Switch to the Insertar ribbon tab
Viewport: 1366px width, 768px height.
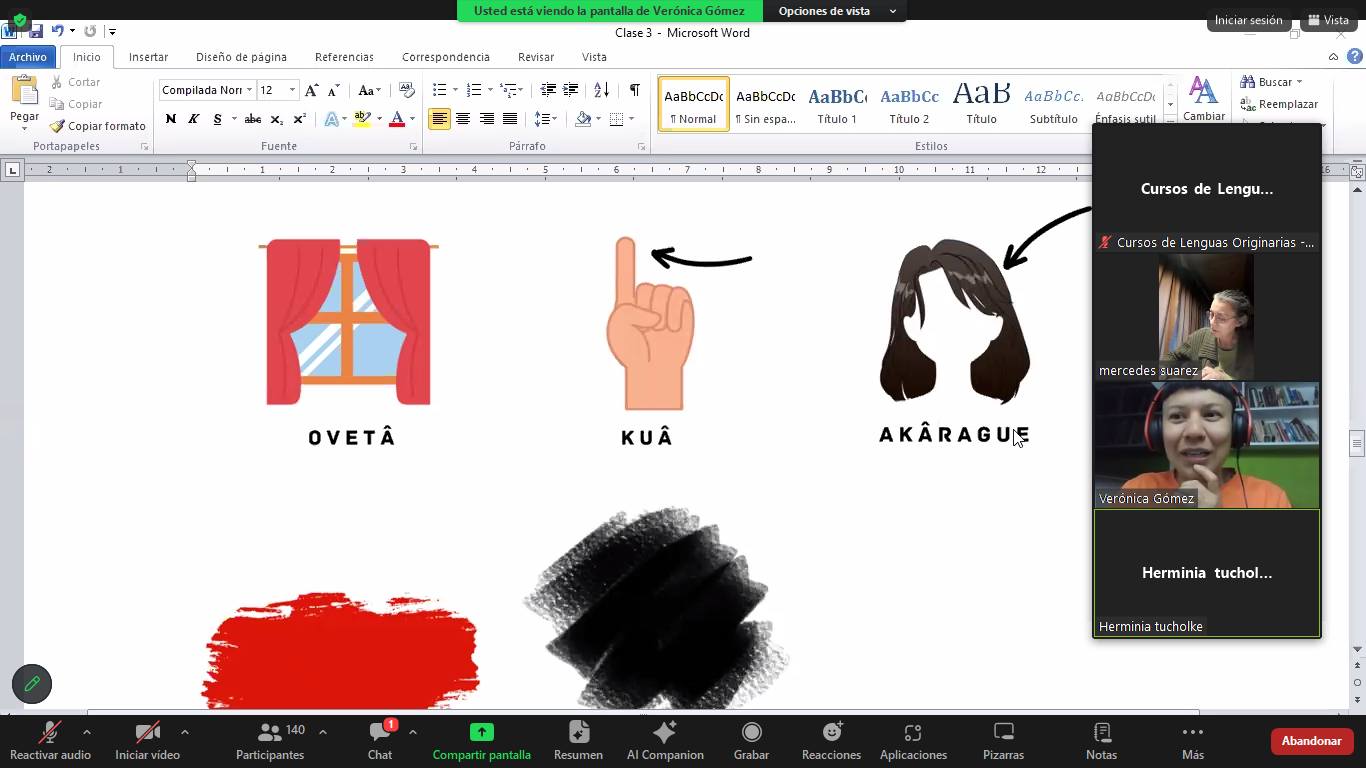tap(148, 57)
